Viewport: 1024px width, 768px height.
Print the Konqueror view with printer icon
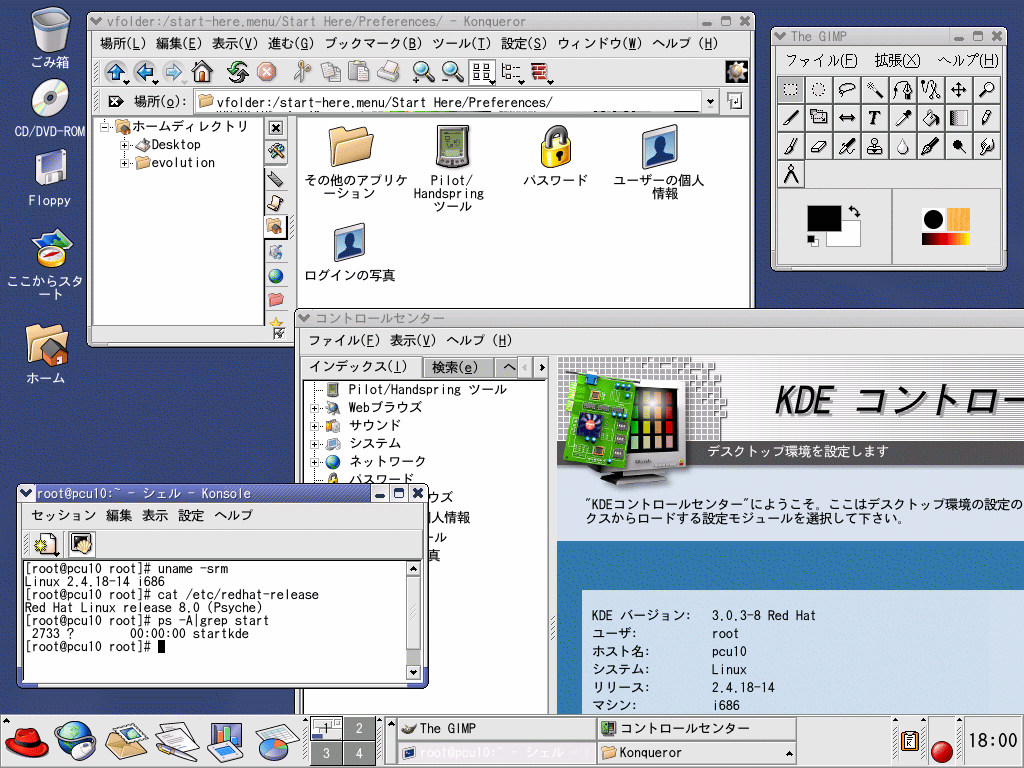click(389, 72)
